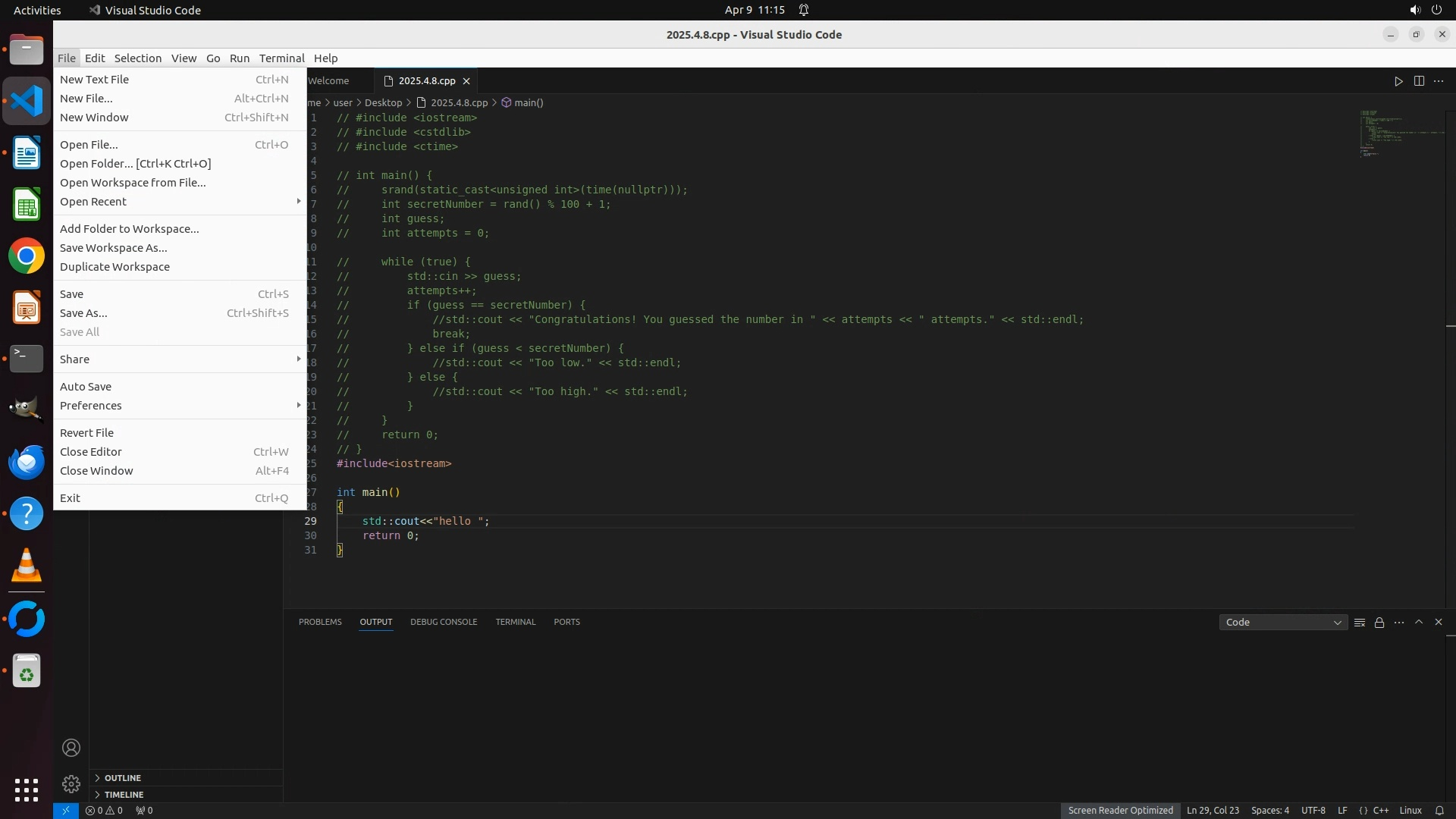Open the Manage gear icon

71,783
